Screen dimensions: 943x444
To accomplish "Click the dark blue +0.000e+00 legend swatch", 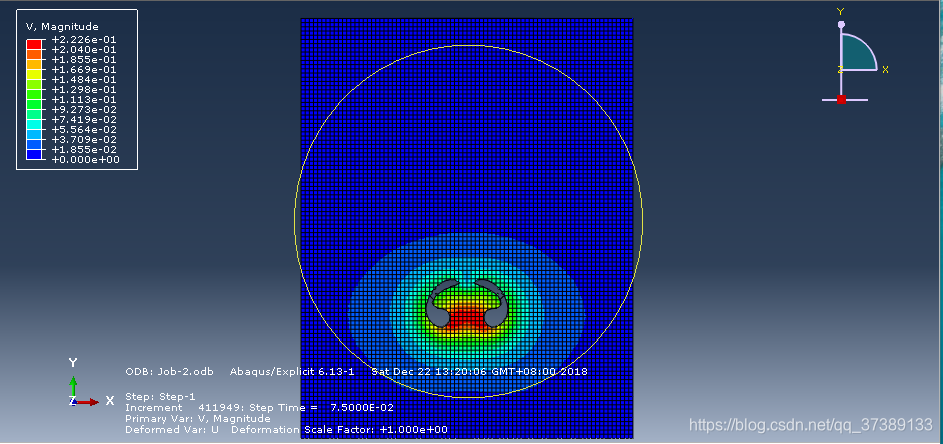I will coord(34,157).
